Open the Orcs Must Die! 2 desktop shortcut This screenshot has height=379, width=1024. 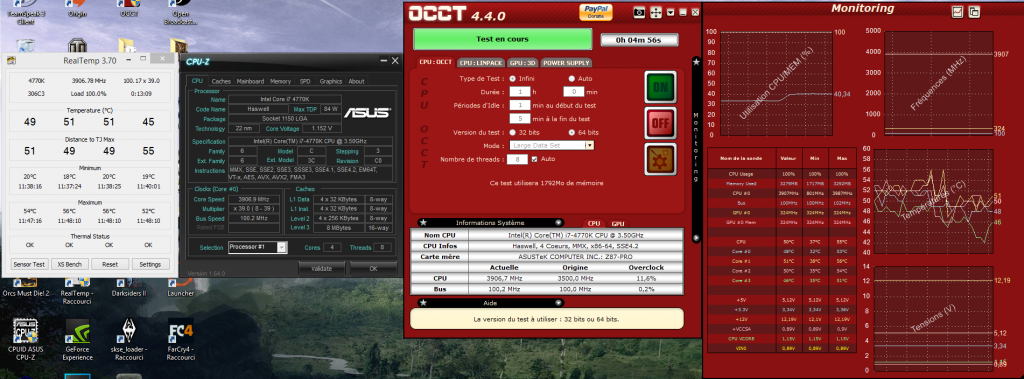coord(25,289)
